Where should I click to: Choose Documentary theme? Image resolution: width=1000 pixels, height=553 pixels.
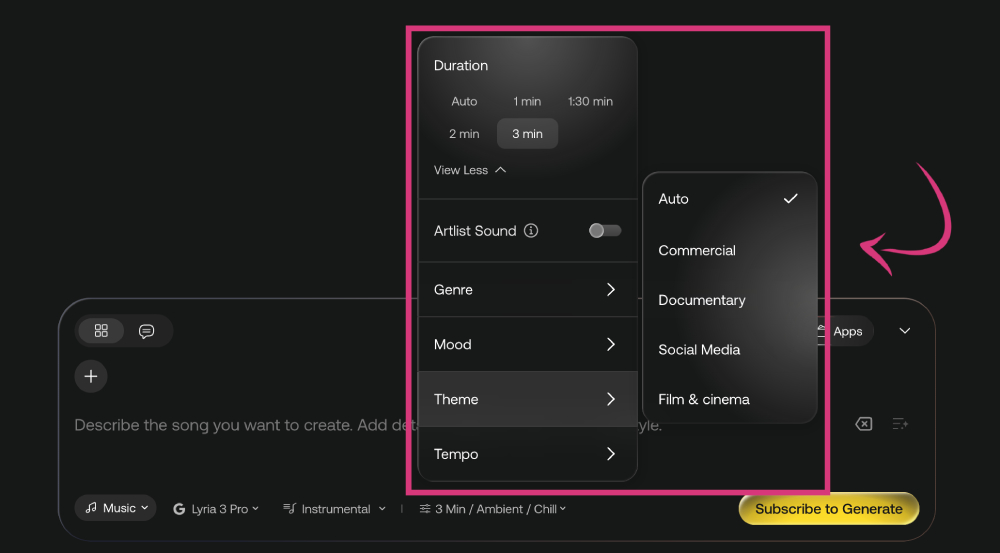[x=729, y=300]
